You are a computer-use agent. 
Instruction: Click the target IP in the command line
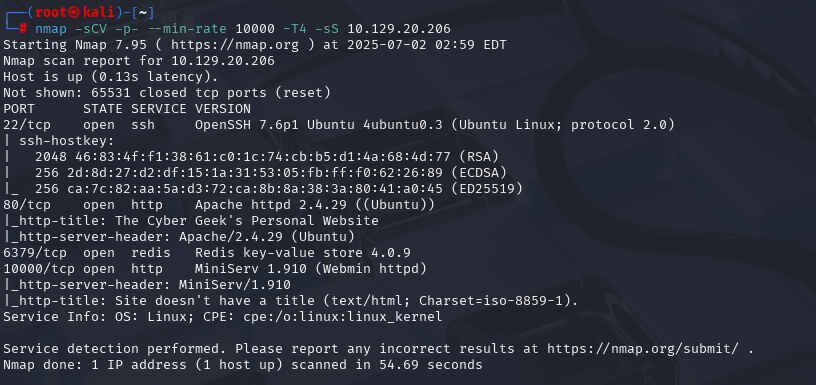399,29
